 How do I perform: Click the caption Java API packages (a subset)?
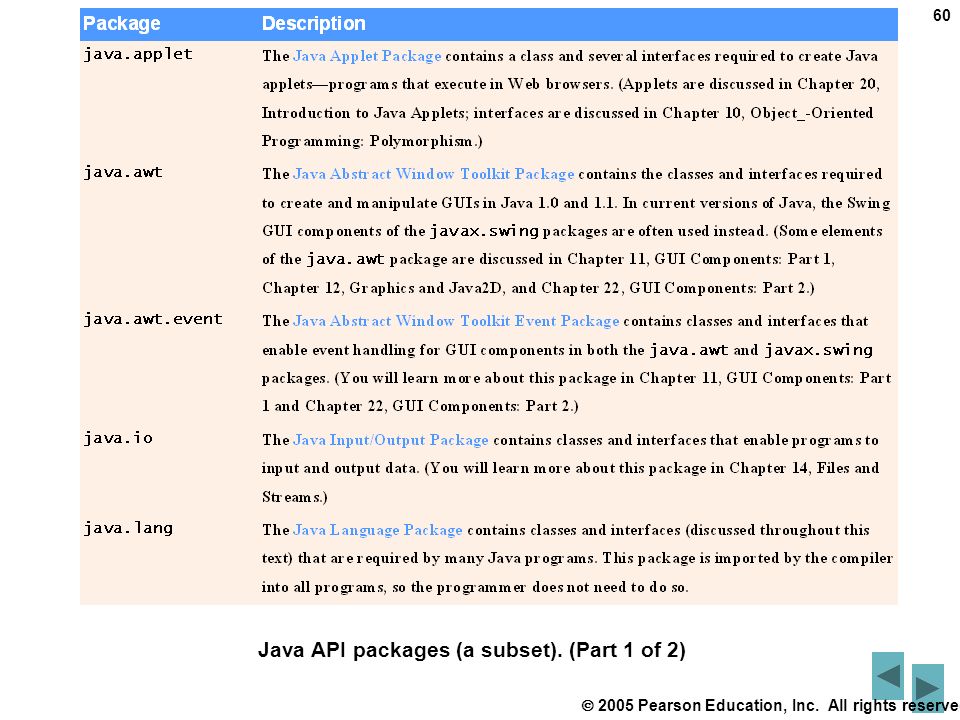tap(471, 650)
